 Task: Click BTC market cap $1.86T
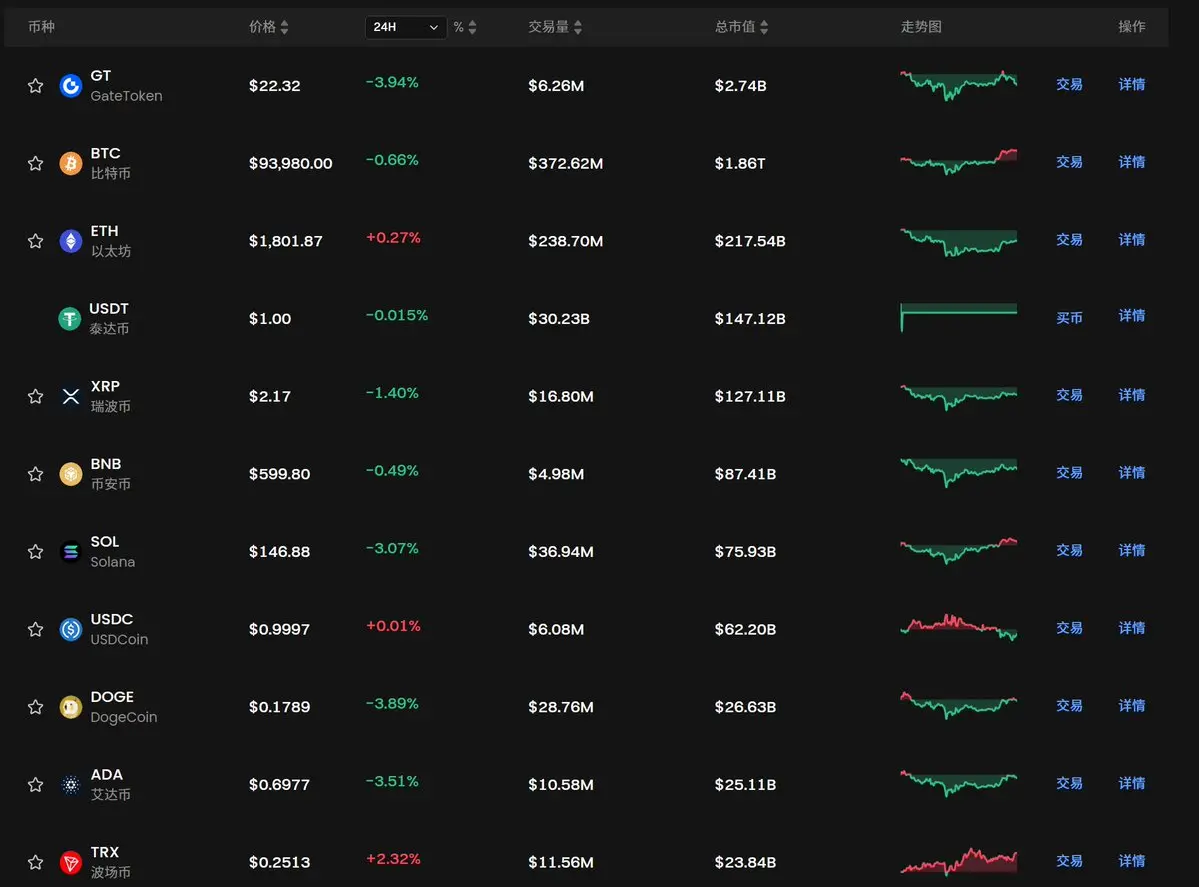740,163
